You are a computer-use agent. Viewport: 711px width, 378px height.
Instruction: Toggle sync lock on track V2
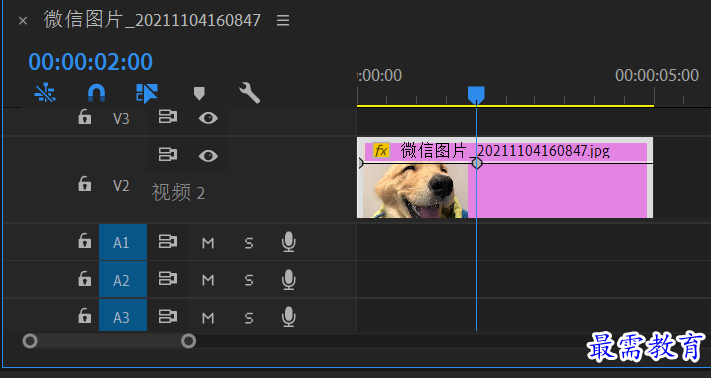tap(167, 155)
